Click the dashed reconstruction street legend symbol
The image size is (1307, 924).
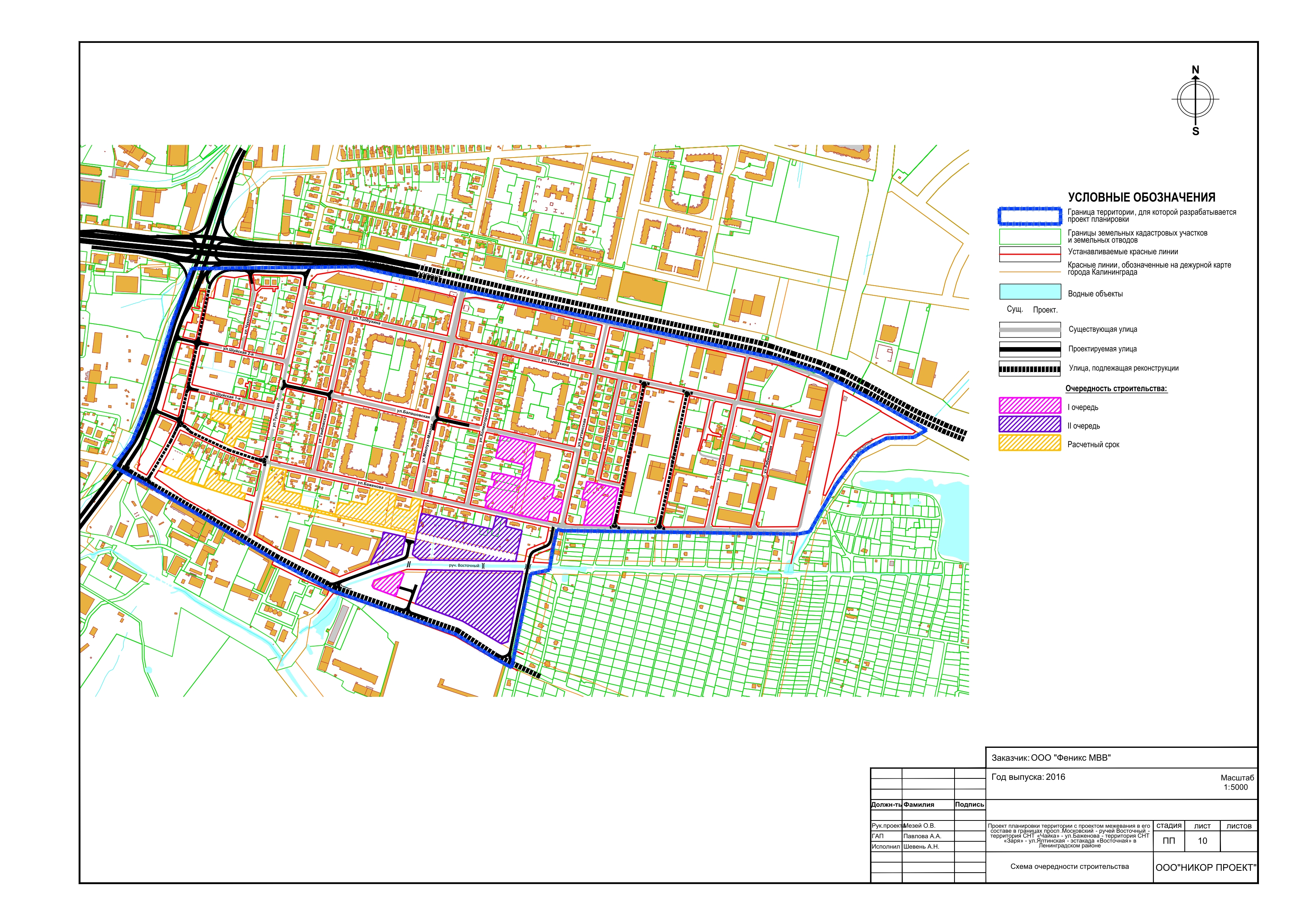[1030, 368]
